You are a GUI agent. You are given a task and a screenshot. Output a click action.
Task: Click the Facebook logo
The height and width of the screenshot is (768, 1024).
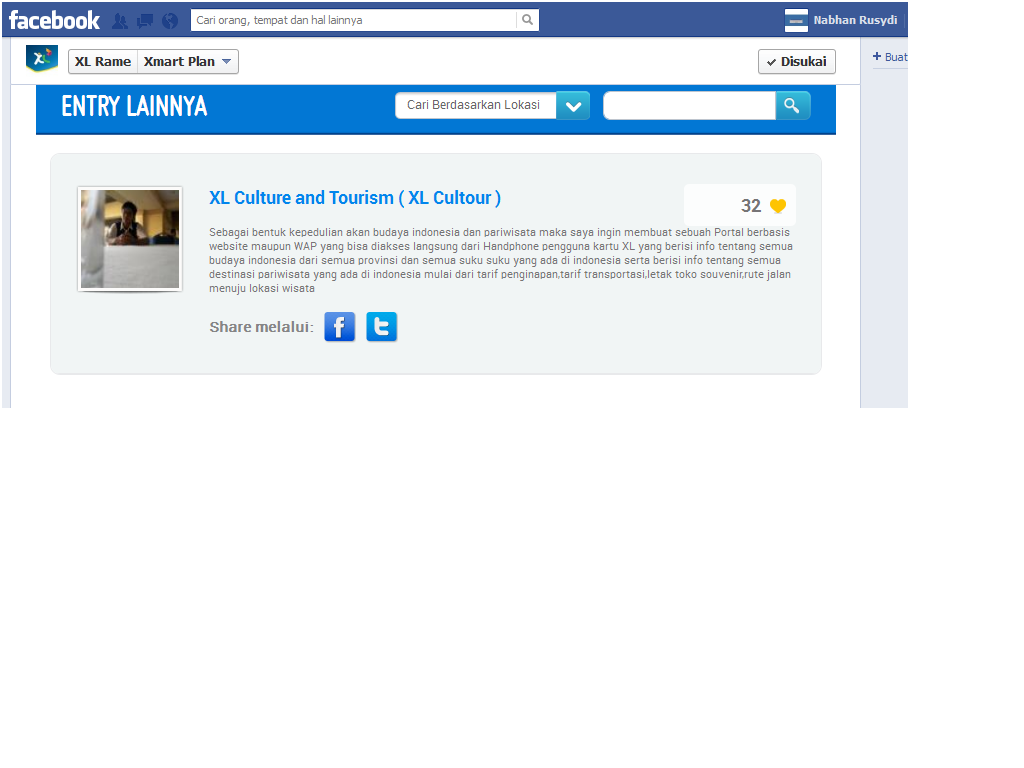54,20
